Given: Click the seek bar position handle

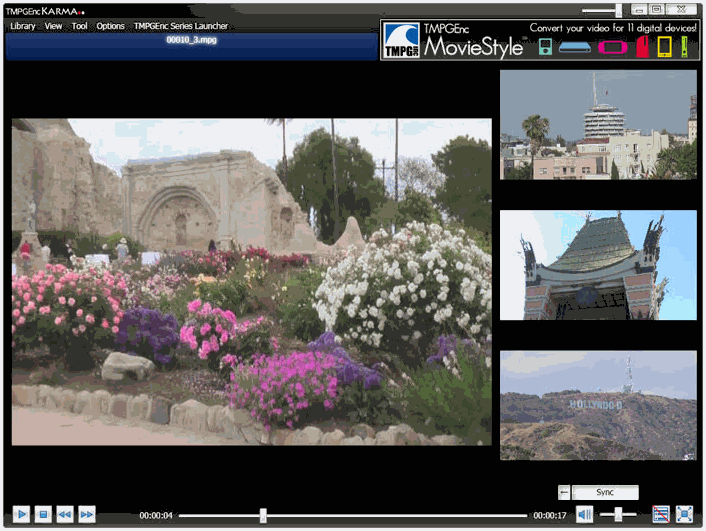Looking at the screenshot, I should pos(263,515).
